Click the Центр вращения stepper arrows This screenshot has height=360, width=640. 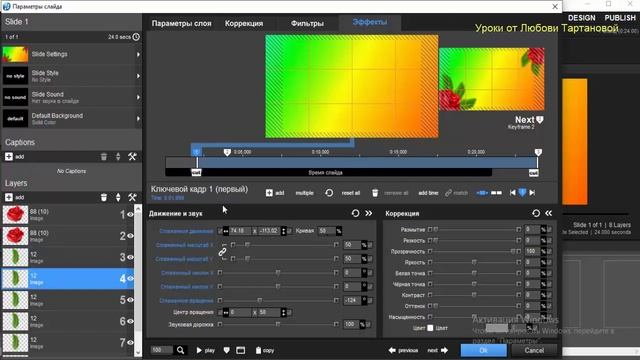(x=284, y=312)
